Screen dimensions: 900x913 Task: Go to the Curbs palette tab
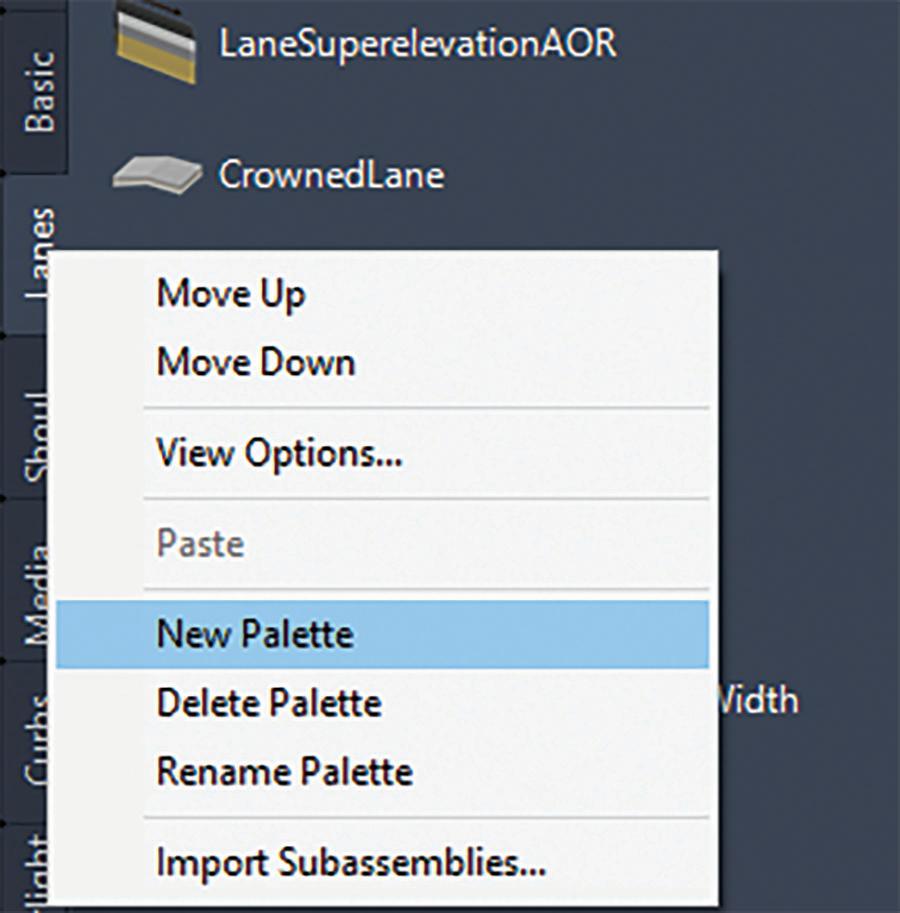(35, 740)
